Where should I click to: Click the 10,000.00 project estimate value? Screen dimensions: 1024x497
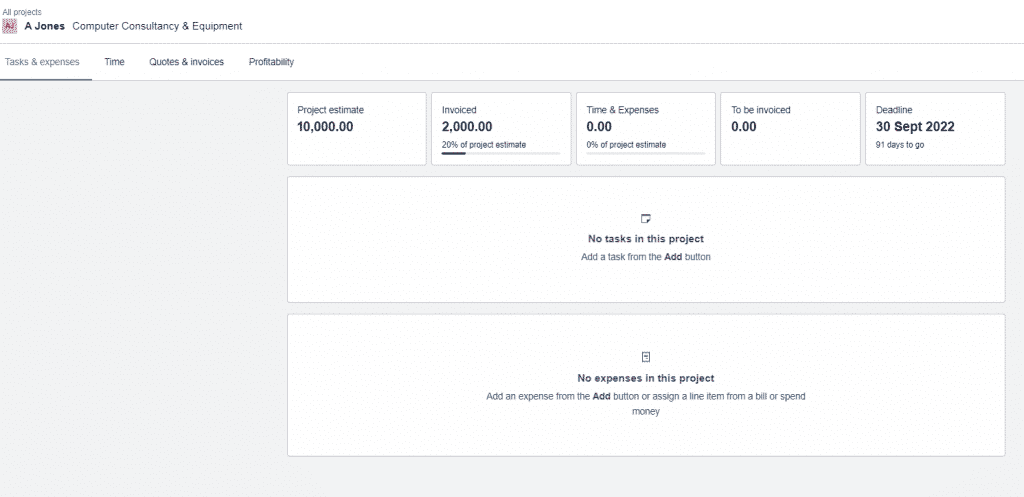(325, 127)
